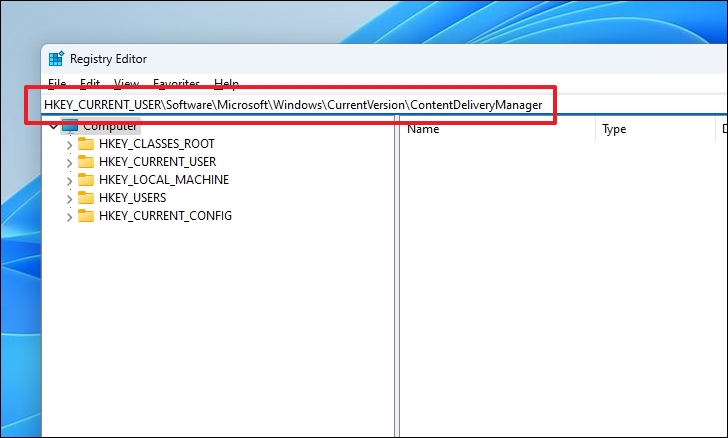Click the HKEY_CLASSES_ROOT folder icon
The image size is (728, 438).
[x=86, y=144]
